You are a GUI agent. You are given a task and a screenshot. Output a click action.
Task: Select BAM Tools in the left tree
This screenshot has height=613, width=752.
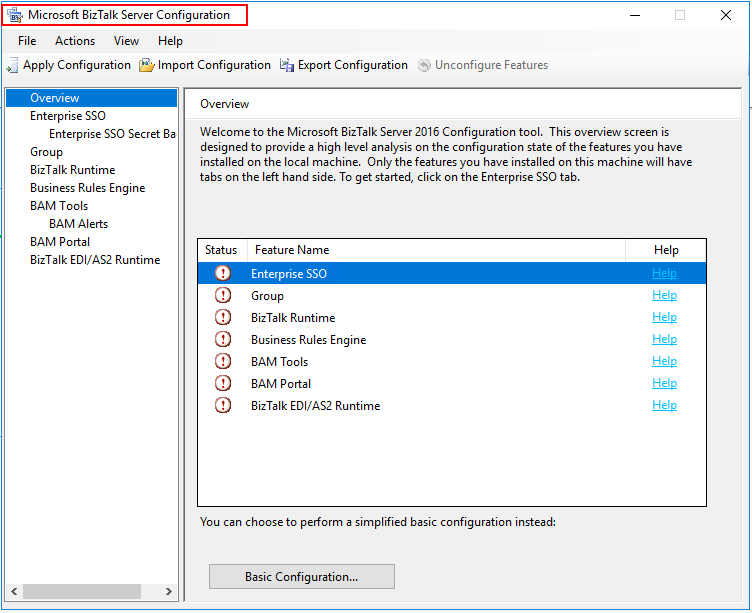[x=59, y=206]
